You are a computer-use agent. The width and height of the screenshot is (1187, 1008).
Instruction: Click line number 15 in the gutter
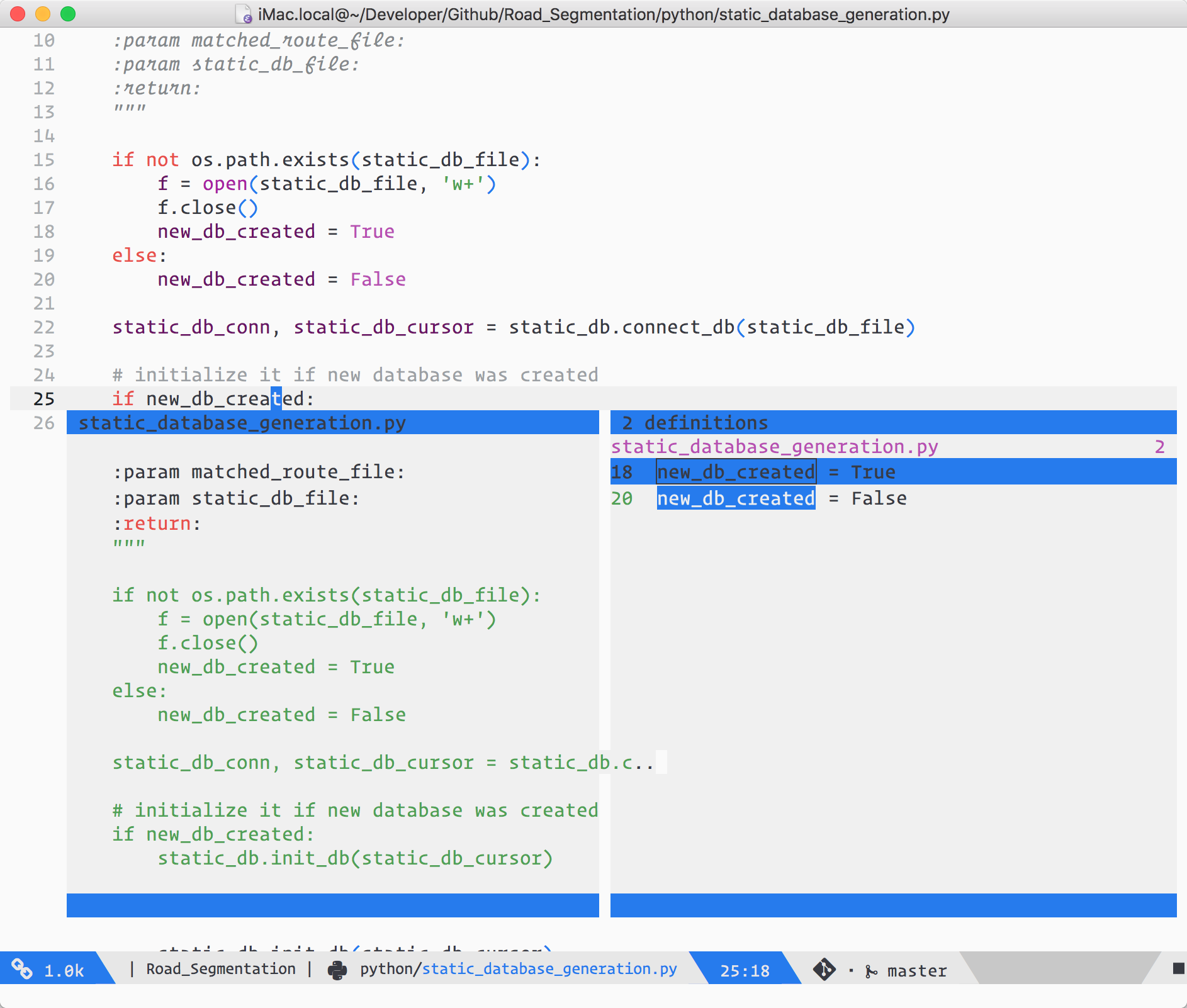(x=43, y=160)
